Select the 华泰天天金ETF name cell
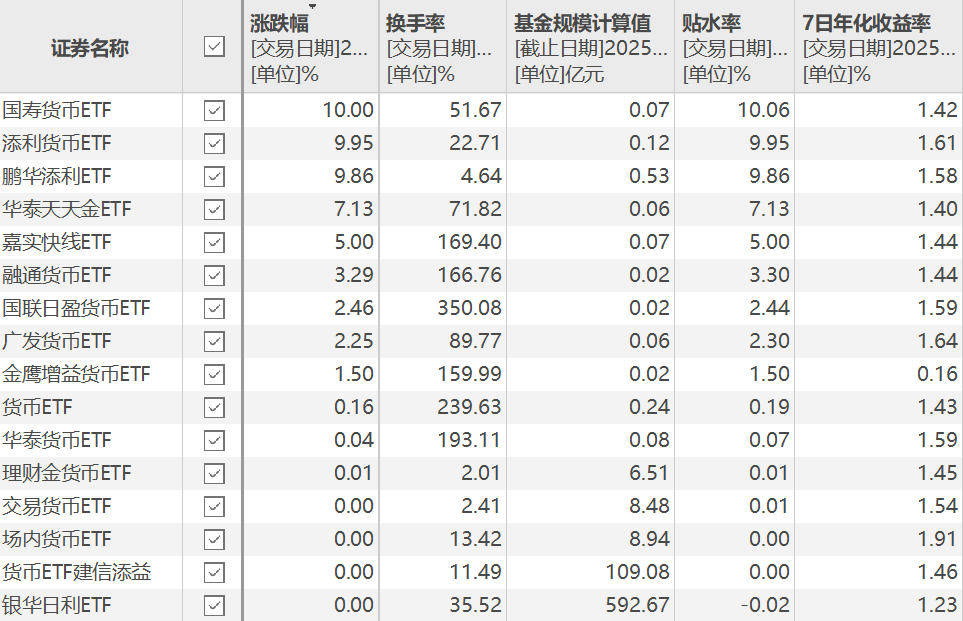The width and height of the screenshot is (963, 621). (x=91, y=209)
